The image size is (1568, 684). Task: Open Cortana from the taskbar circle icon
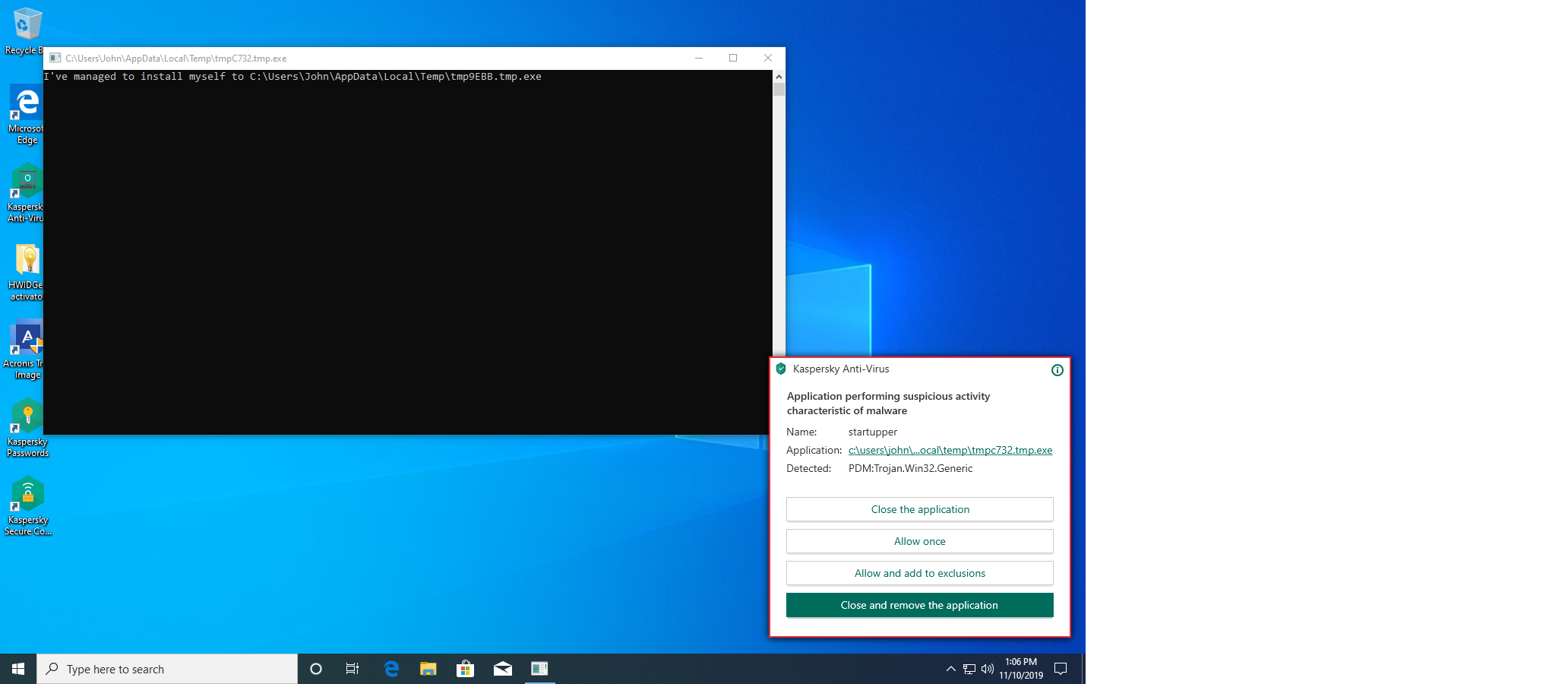coord(316,669)
